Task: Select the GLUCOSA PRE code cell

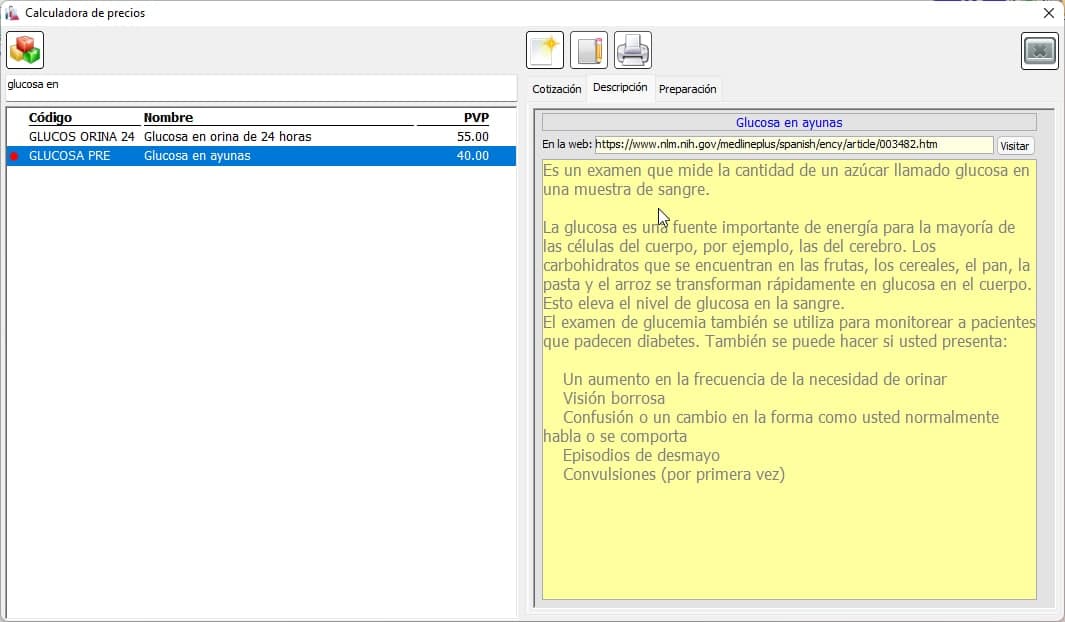Action: 69,156
